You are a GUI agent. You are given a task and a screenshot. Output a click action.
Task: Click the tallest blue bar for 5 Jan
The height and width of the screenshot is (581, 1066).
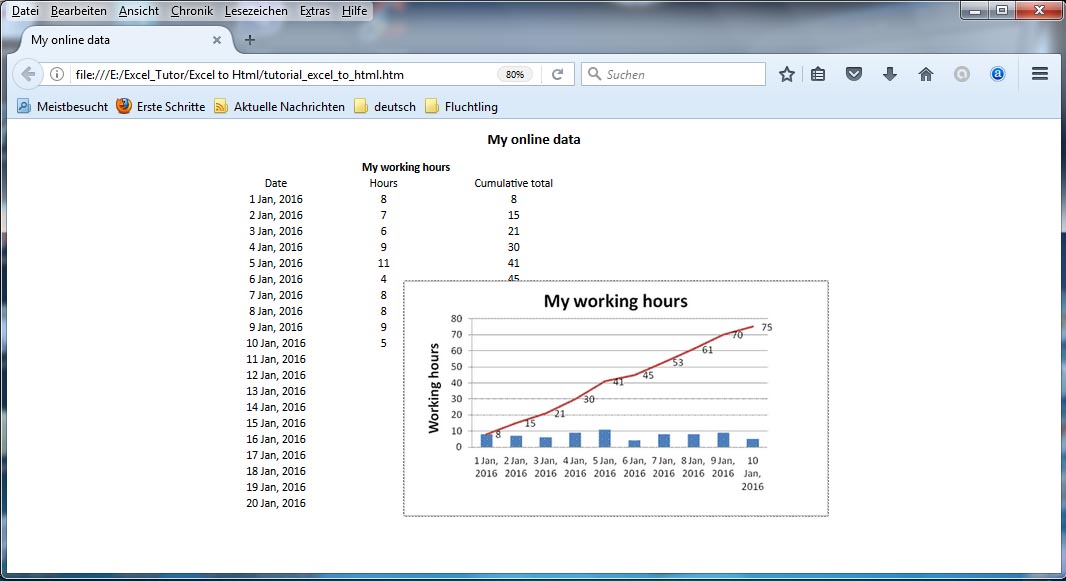604,438
